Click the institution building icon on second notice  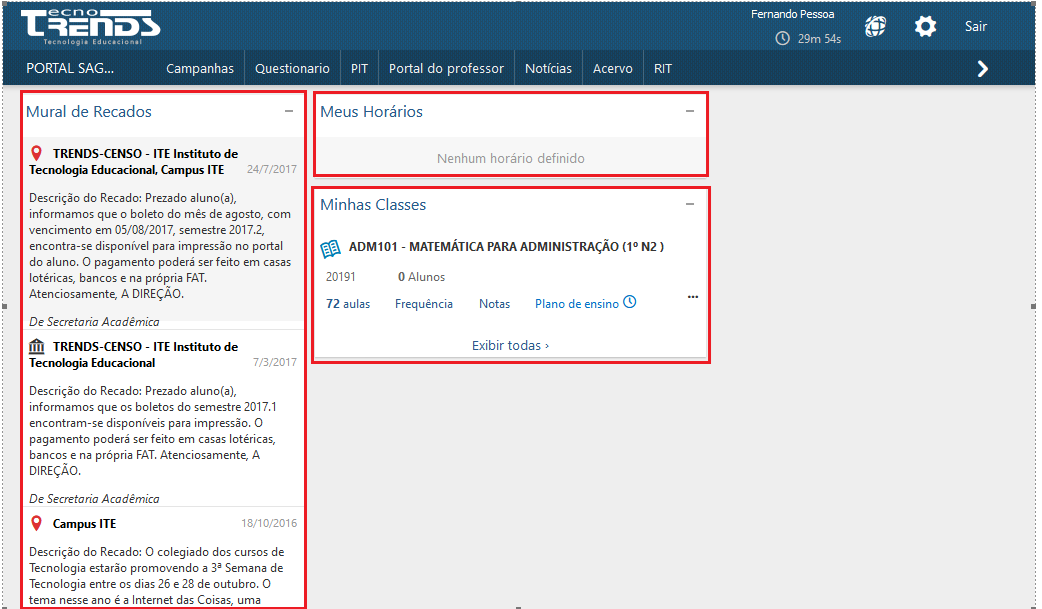pyautogui.click(x=37, y=347)
